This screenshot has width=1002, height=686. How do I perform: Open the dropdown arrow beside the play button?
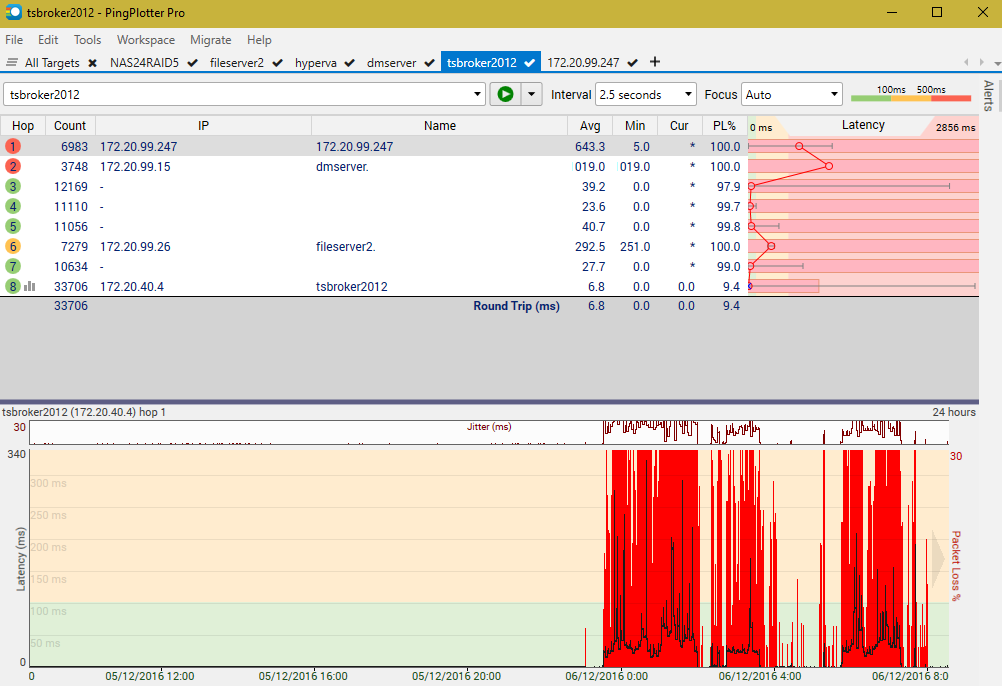531,94
